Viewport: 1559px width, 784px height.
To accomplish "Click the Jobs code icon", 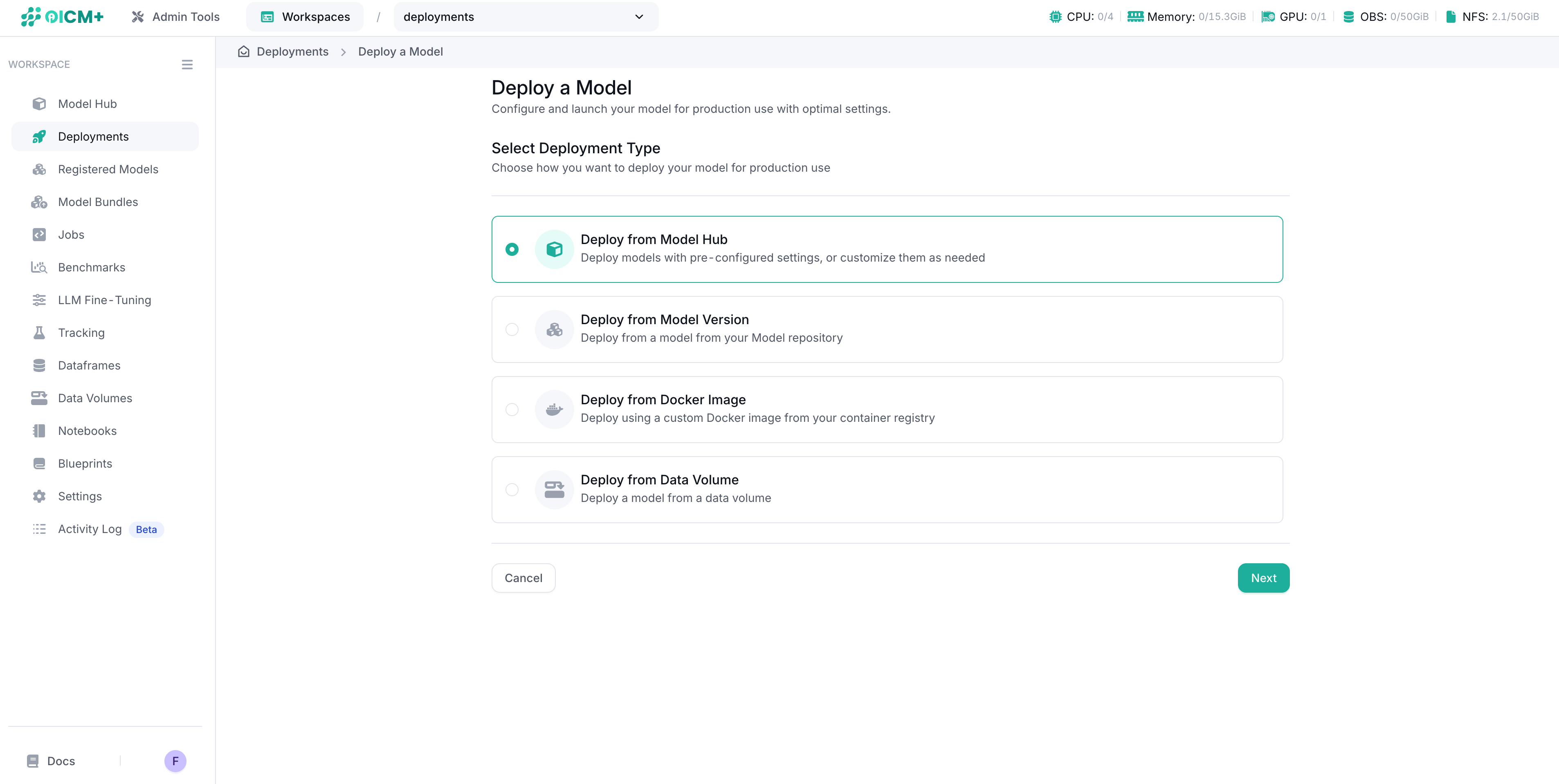I will coord(39,234).
